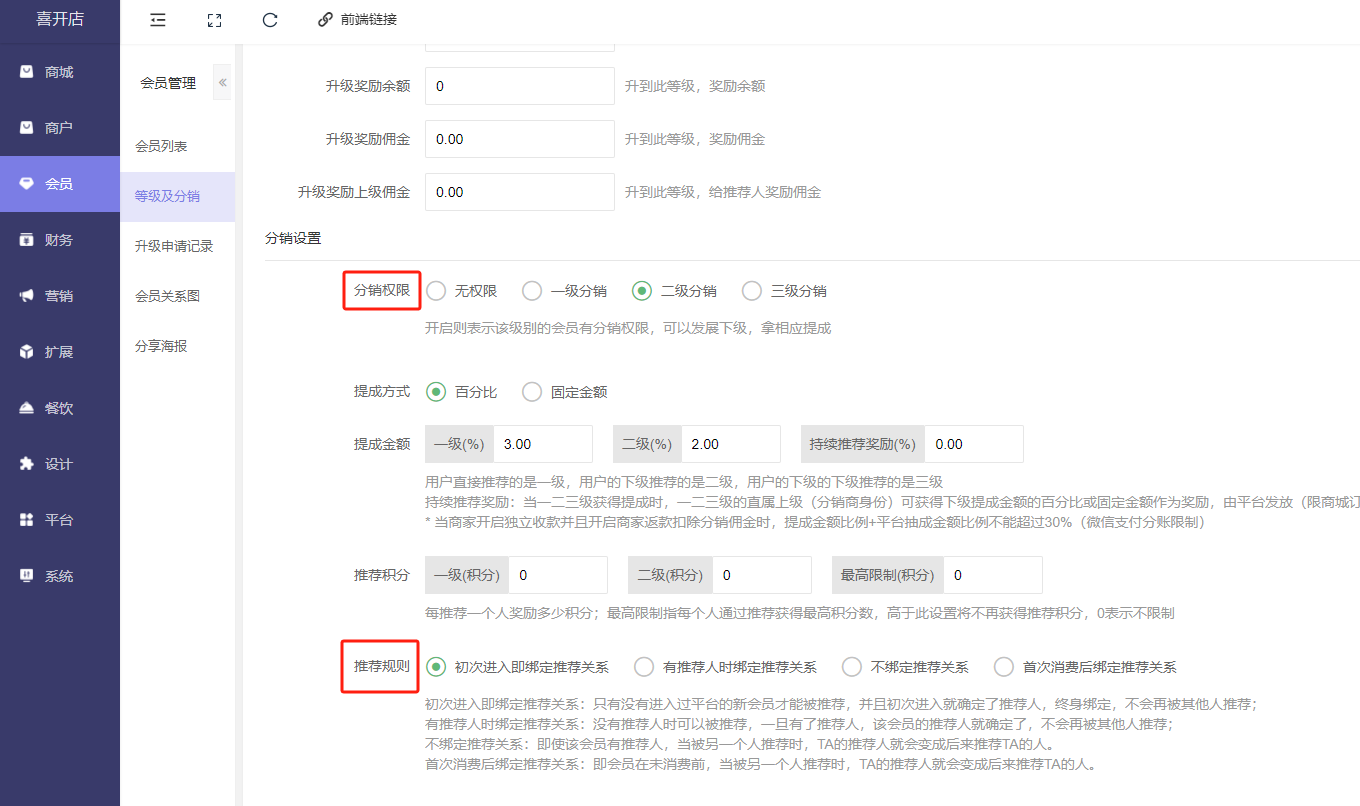Choose 百分比 commission method
1360x806 pixels.
click(436, 392)
